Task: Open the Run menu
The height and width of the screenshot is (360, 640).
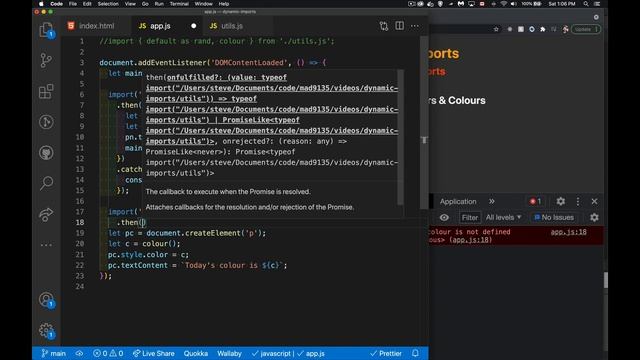Action: coord(159,4)
